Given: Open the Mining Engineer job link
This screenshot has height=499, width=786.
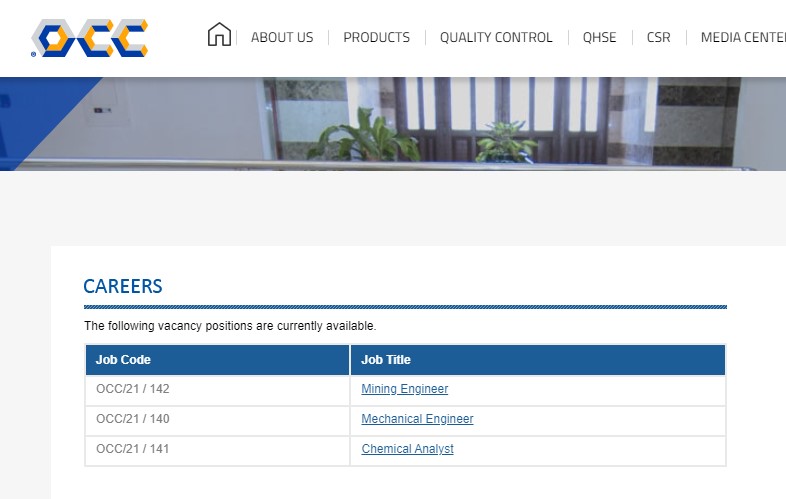Looking at the screenshot, I should tap(405, 389).
